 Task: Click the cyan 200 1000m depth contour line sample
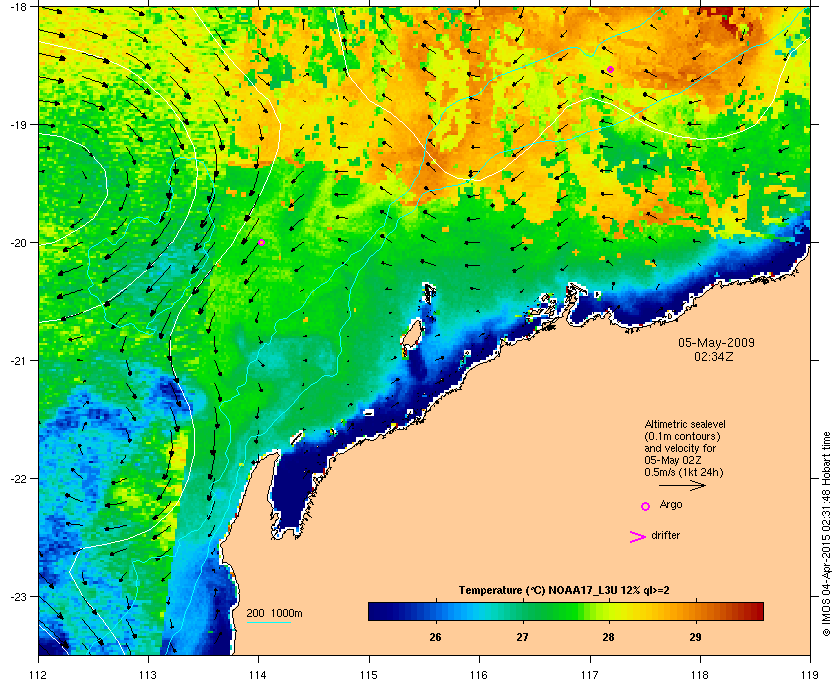click(268, 622)
